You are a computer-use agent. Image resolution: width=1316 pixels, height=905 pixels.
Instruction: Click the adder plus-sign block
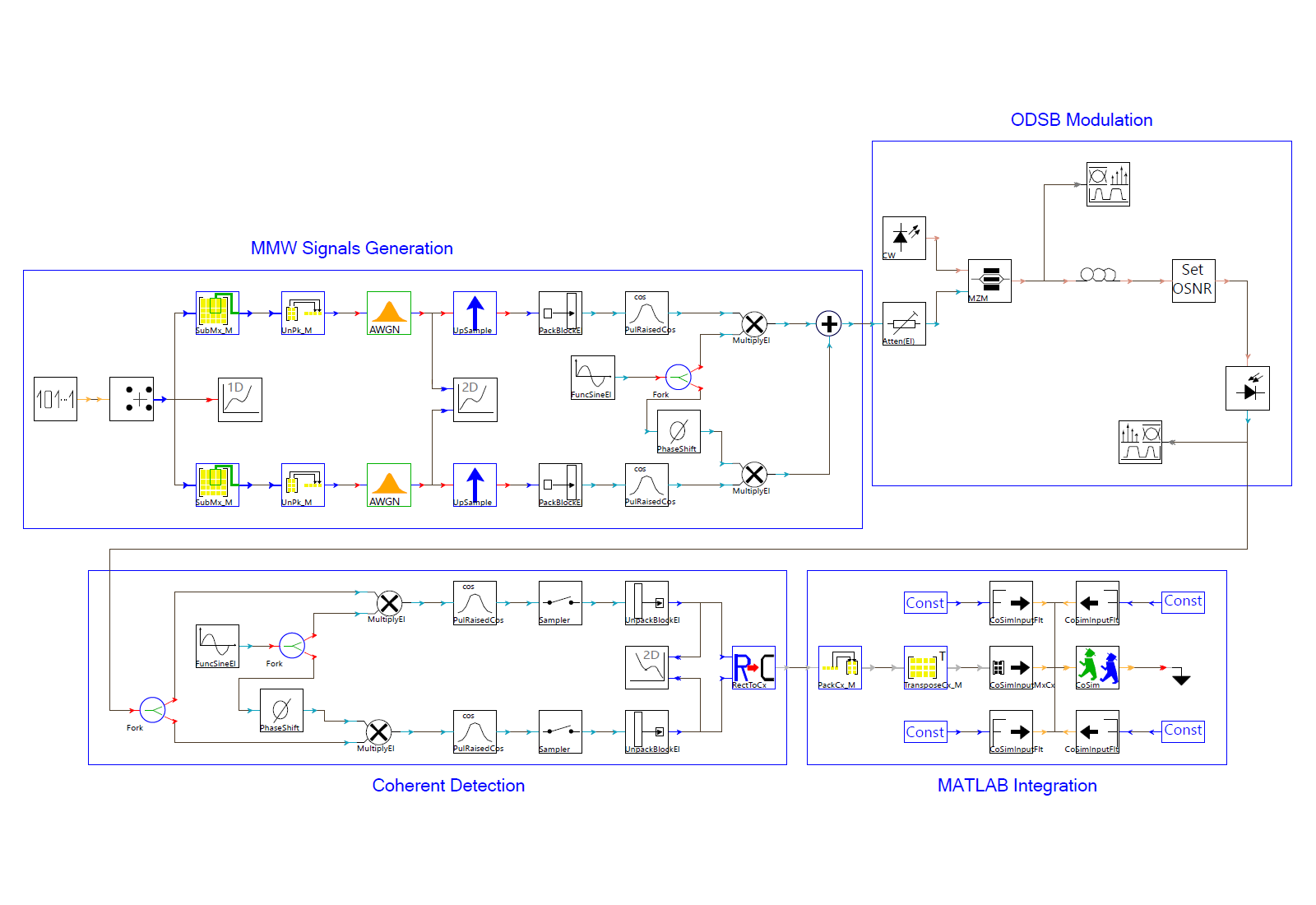click(x=829, y=324)
